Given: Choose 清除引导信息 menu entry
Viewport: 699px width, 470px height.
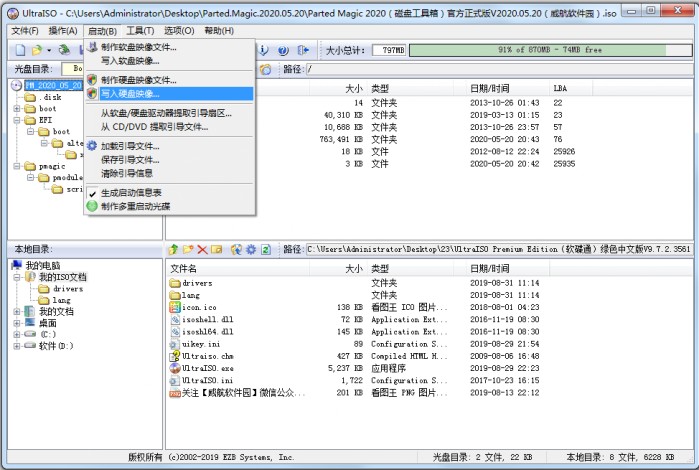Looking at the screenshot, I should 169,173.
